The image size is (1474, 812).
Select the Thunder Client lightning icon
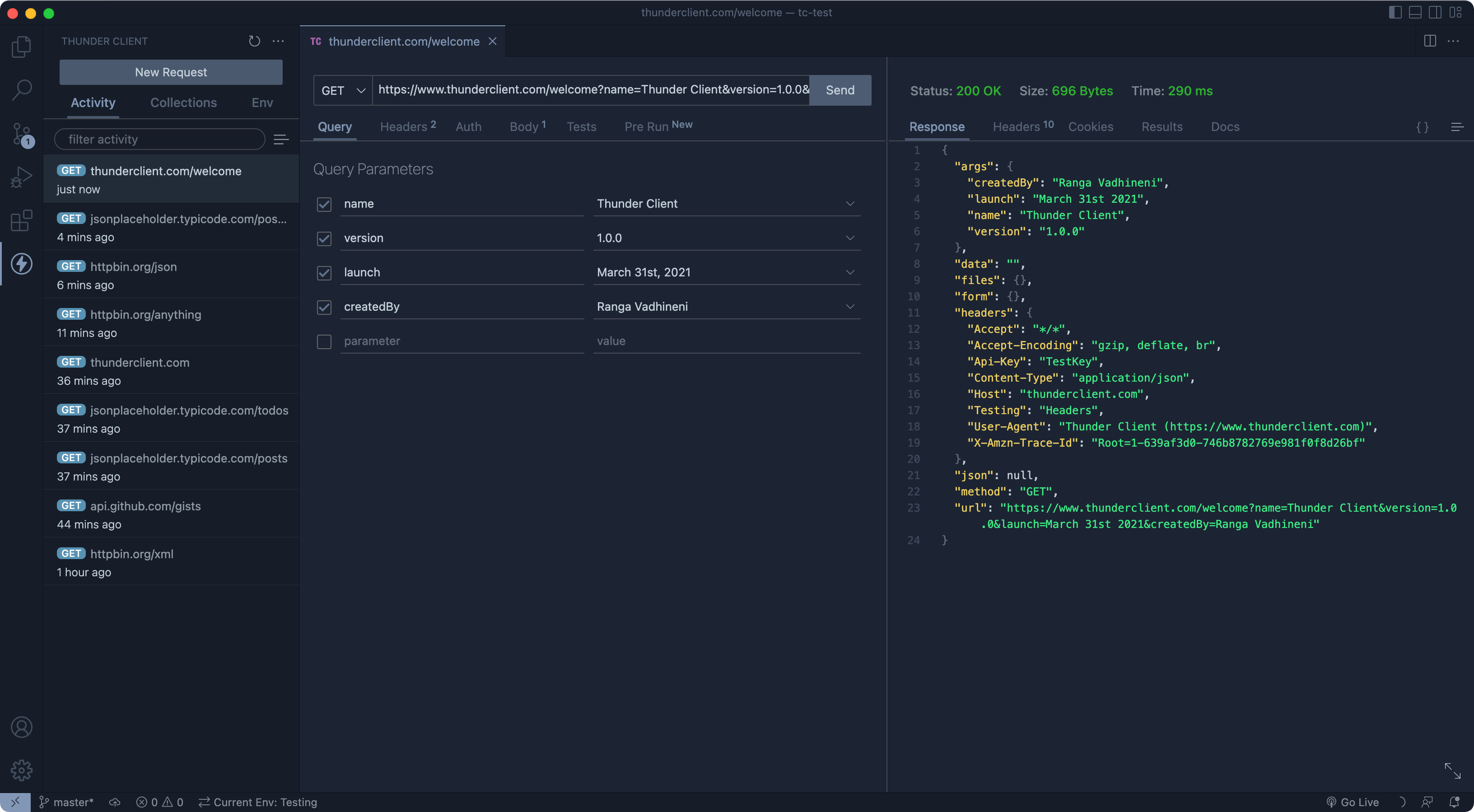[21, 264]
